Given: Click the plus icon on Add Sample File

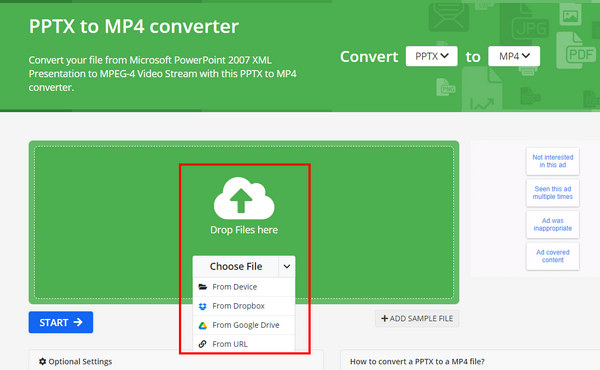Looking at the screenshot, I should pos(385,318).
